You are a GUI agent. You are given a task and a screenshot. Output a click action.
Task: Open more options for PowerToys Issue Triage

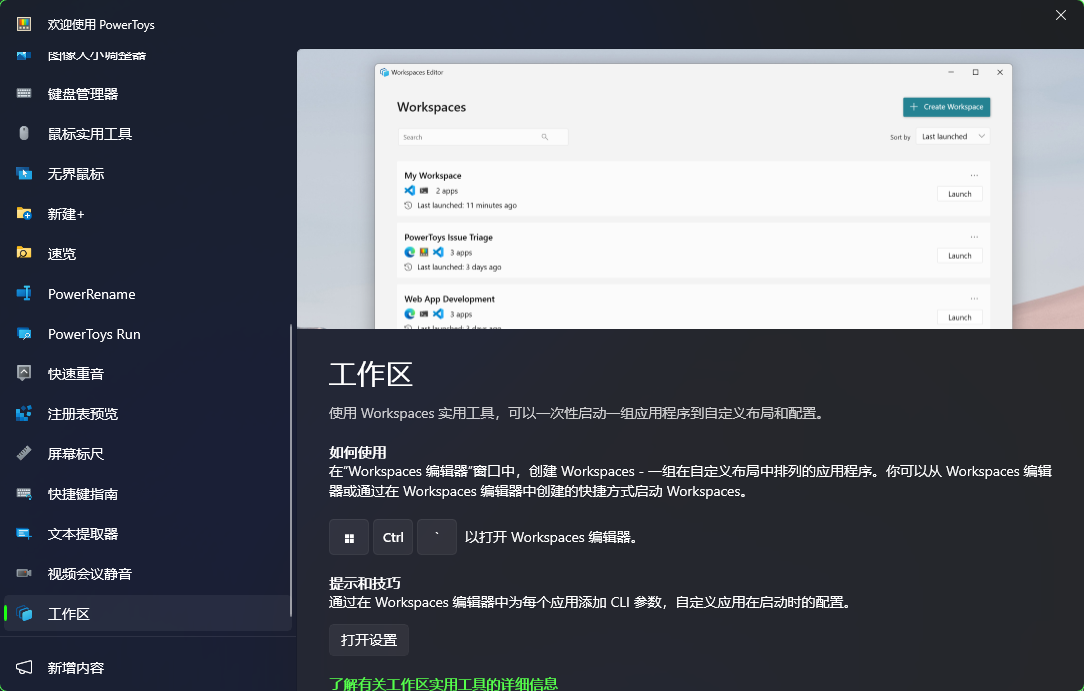pyautogui.click(x=974, y=236)
